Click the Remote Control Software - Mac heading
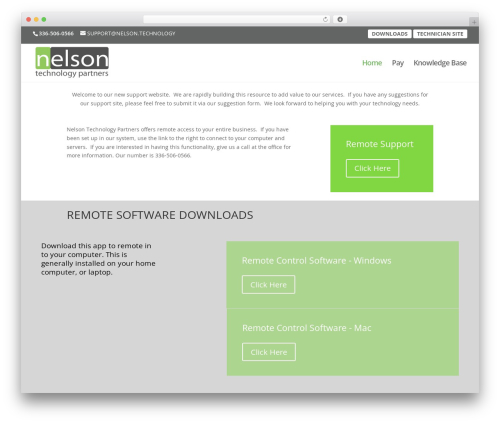This screenshot has width=500, height=423. click(x=307, y=328)
